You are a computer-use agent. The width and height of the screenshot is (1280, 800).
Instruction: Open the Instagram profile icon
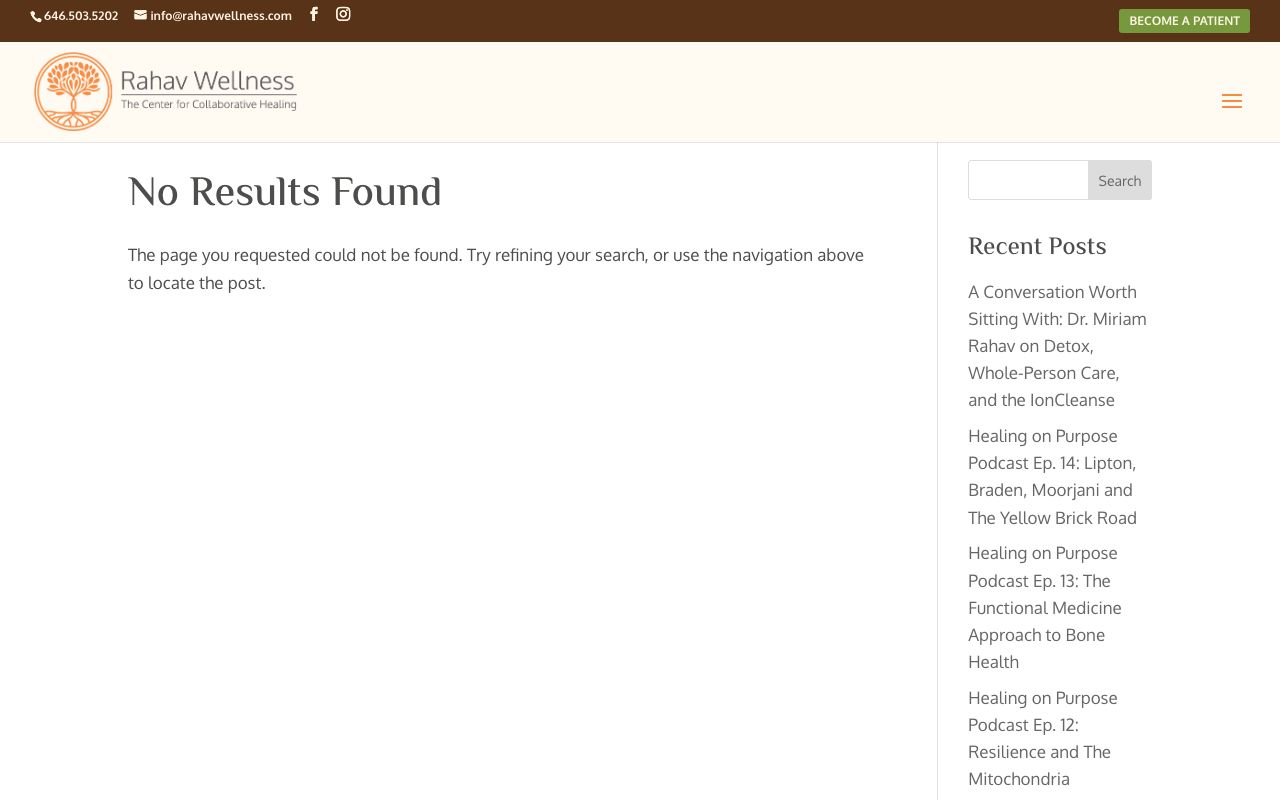click(343, 14)
